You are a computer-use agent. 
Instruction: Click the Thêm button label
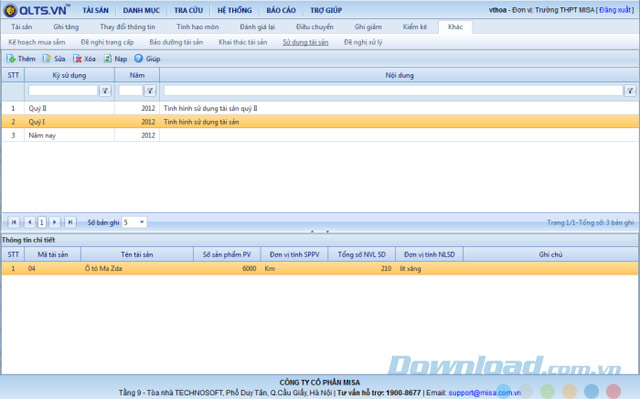point(27,59)
